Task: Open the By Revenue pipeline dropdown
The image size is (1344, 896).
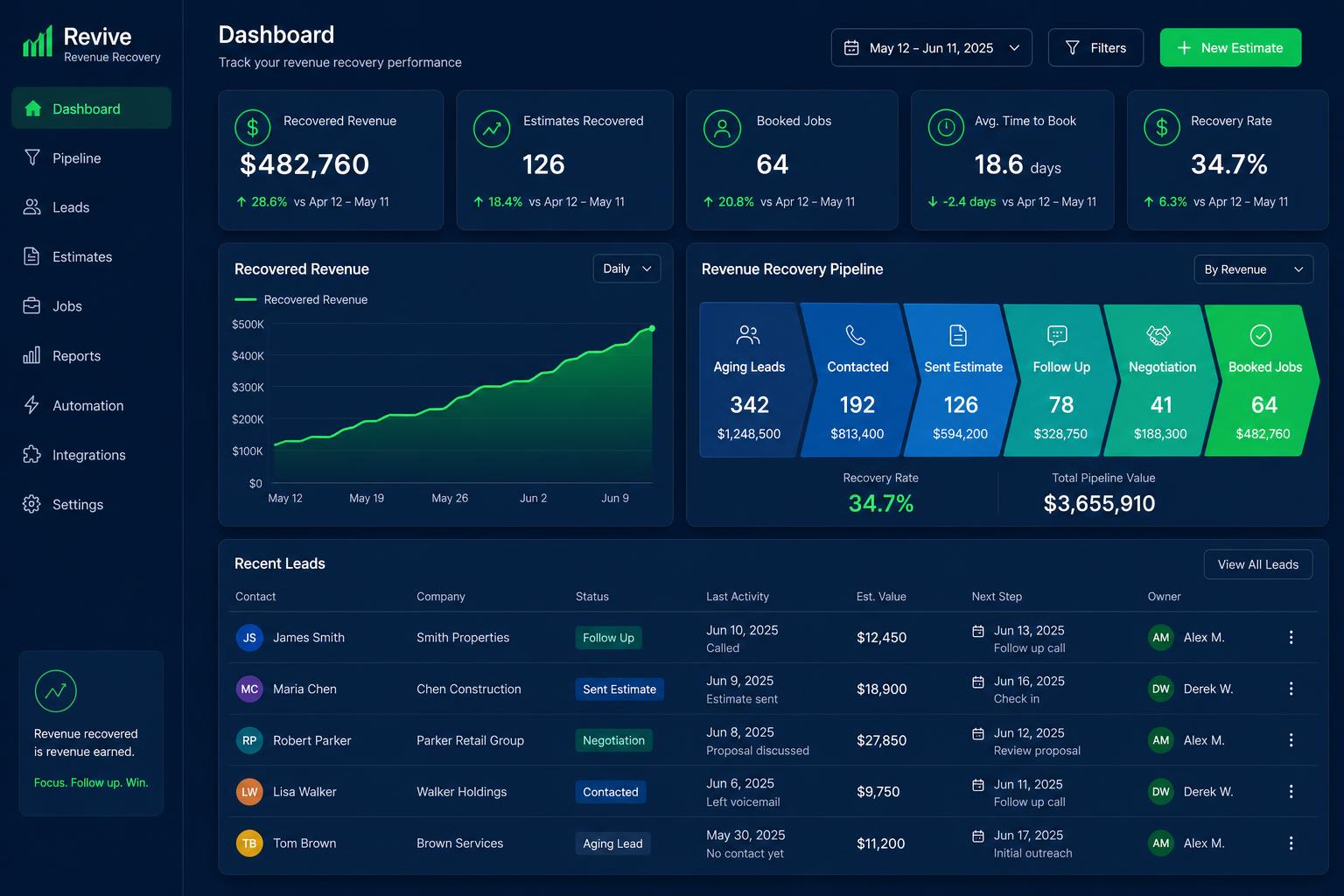Action: click(1253, 269)
